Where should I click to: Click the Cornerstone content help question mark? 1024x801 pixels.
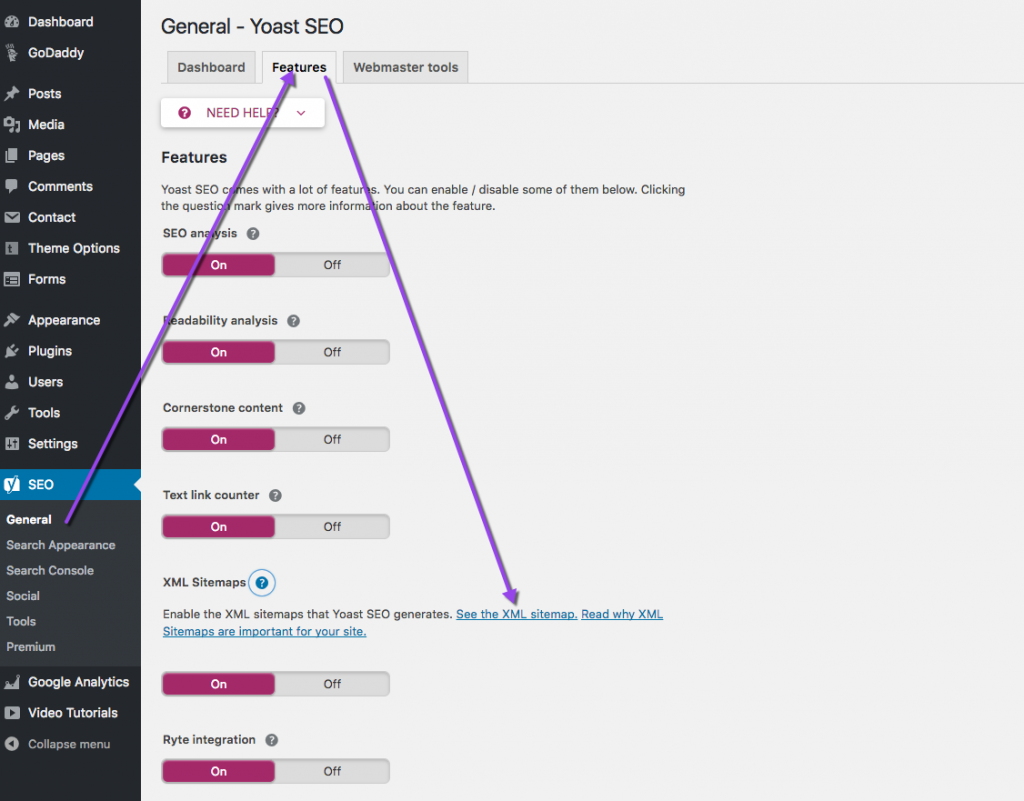[x=299, y=408]
